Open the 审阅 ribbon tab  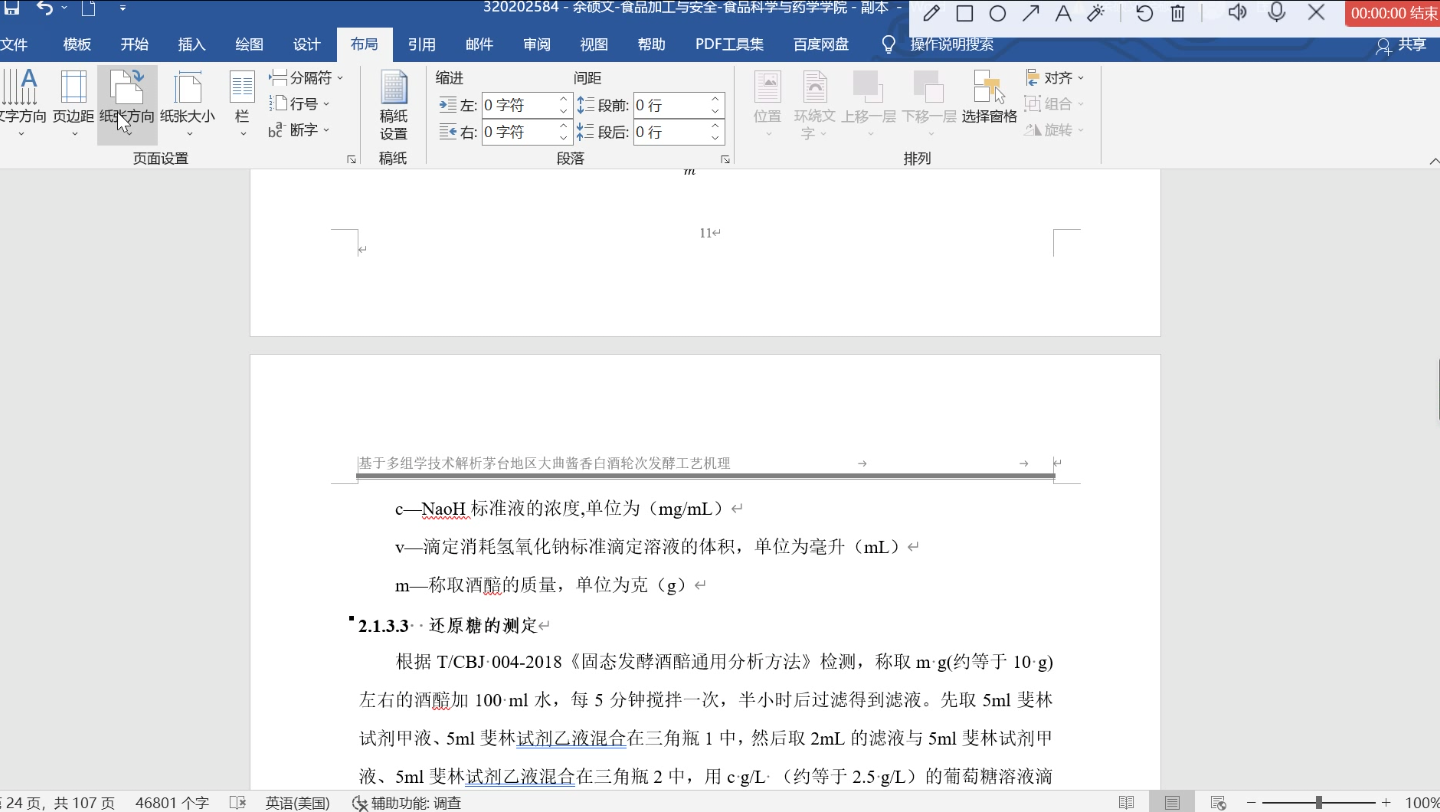(x=536, y=44)
